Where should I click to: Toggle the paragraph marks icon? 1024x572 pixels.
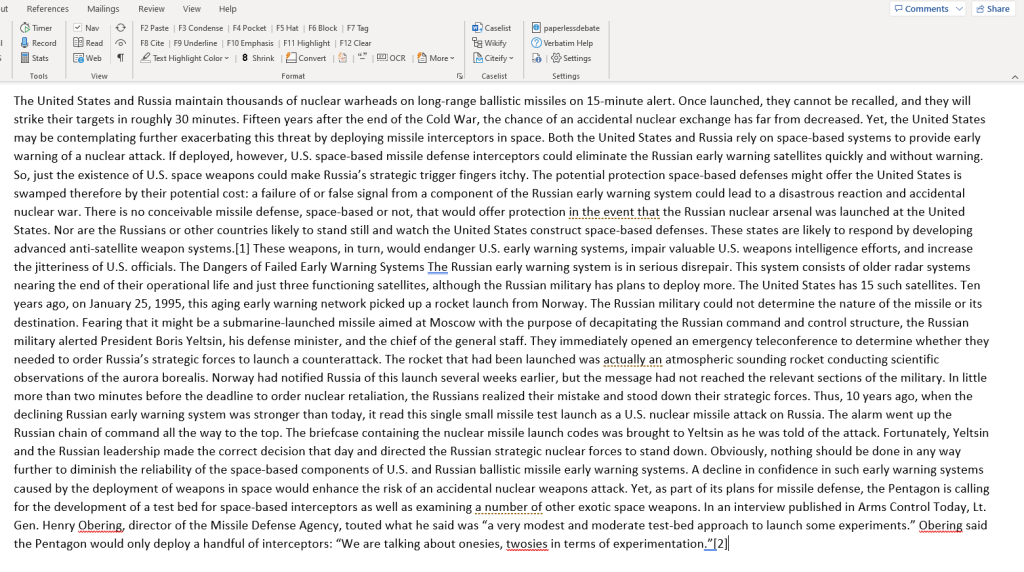[121, 58]
